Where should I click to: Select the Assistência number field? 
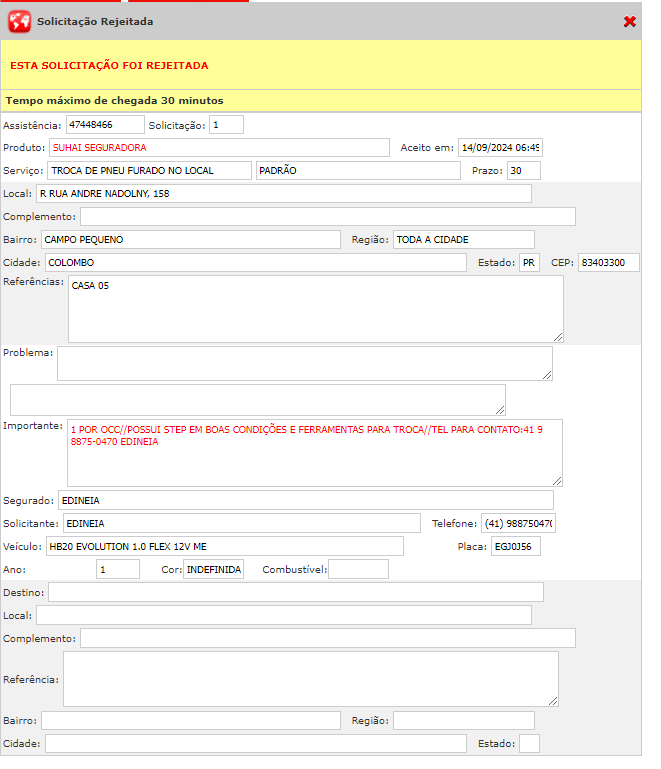(105, 125)
